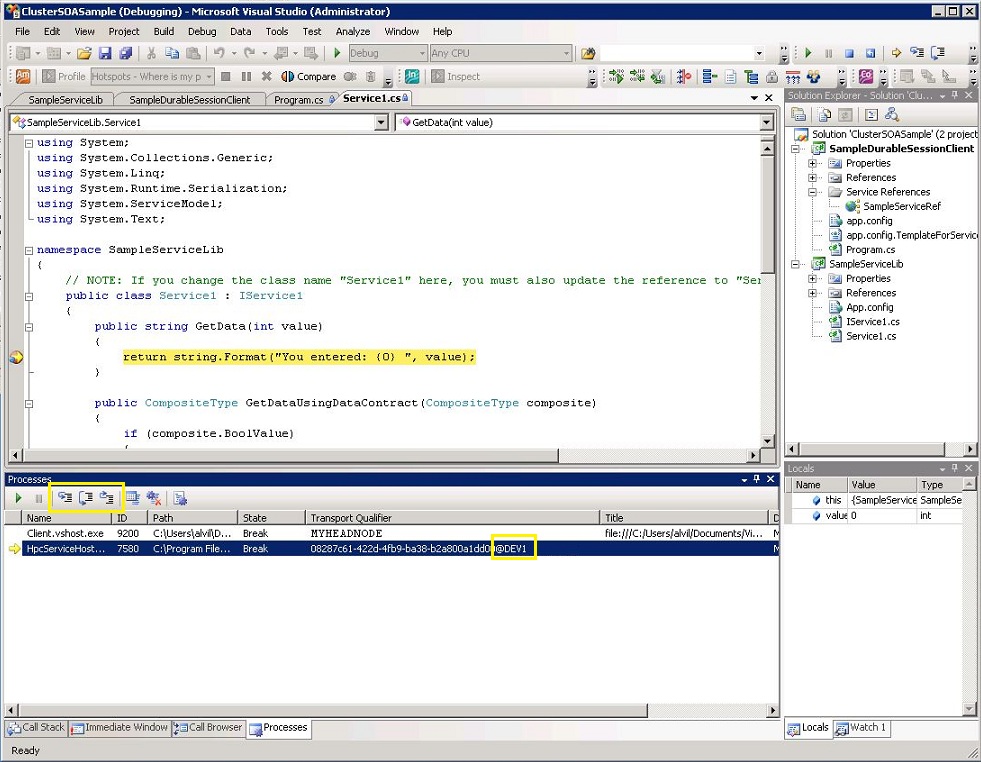Toggle auto-hide pin on the Processes panel

point(757,479)
